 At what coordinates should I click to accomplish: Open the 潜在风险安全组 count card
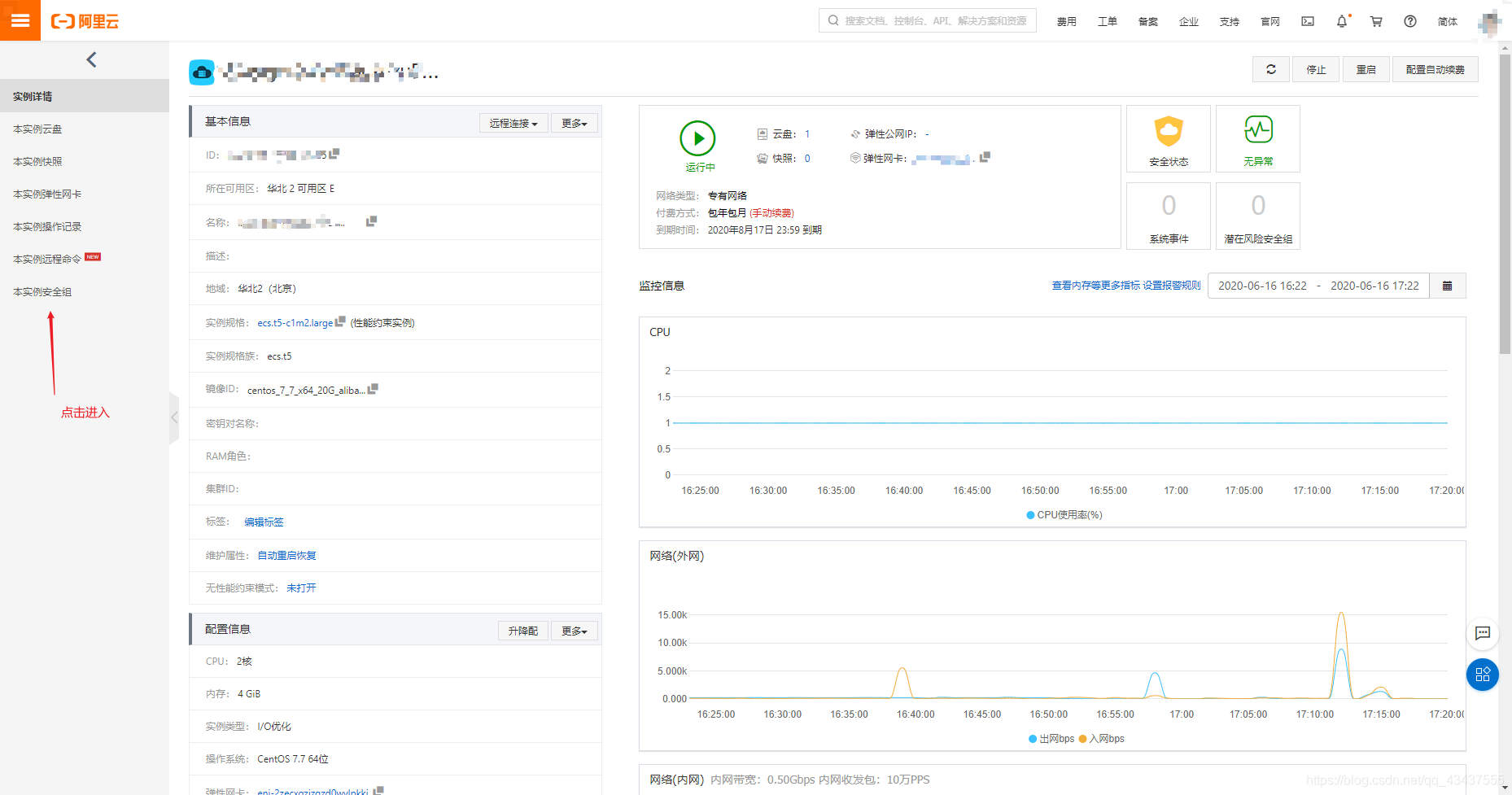[1258, 216]
